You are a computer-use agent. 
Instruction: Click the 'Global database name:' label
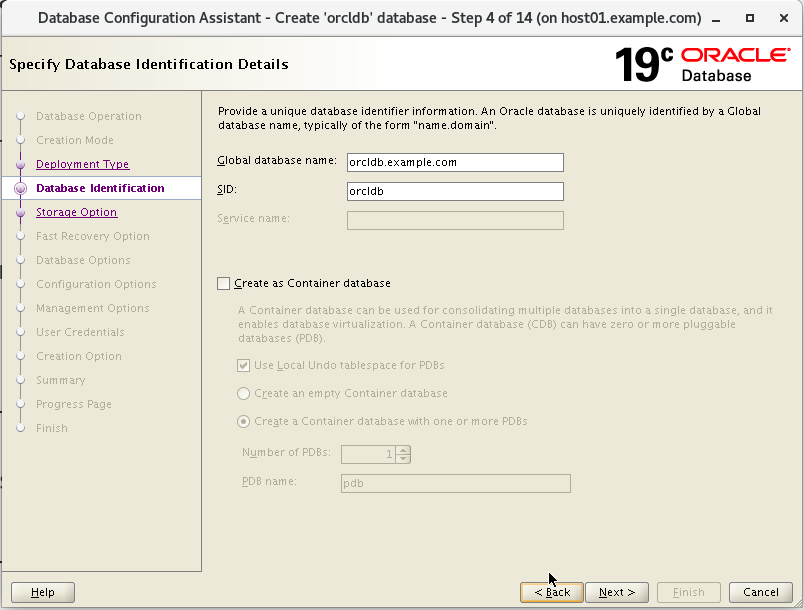pos(277,160)
